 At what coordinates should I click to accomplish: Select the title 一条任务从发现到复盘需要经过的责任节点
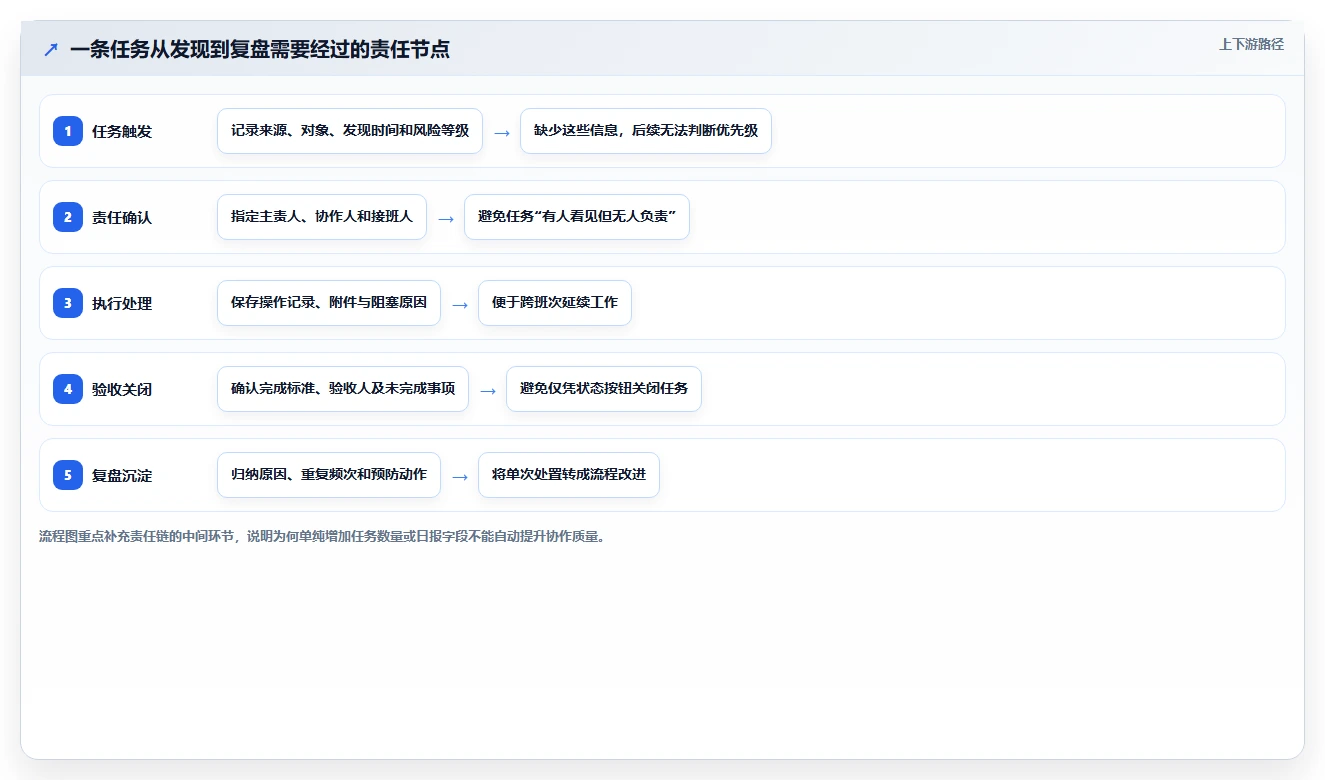pyautogui.click(x=260, y=50)
